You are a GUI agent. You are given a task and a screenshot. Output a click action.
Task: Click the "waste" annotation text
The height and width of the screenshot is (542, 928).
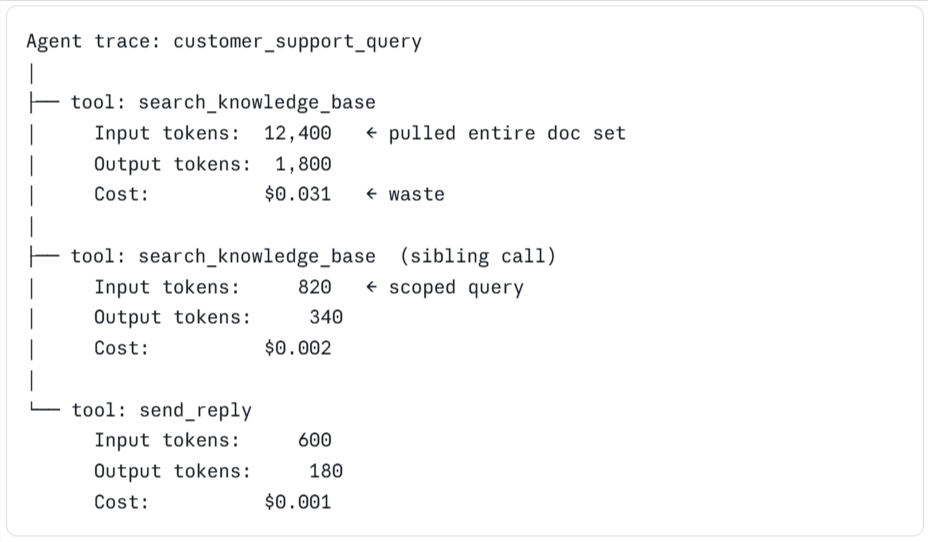pyautogui.click(x=416, y=195)
